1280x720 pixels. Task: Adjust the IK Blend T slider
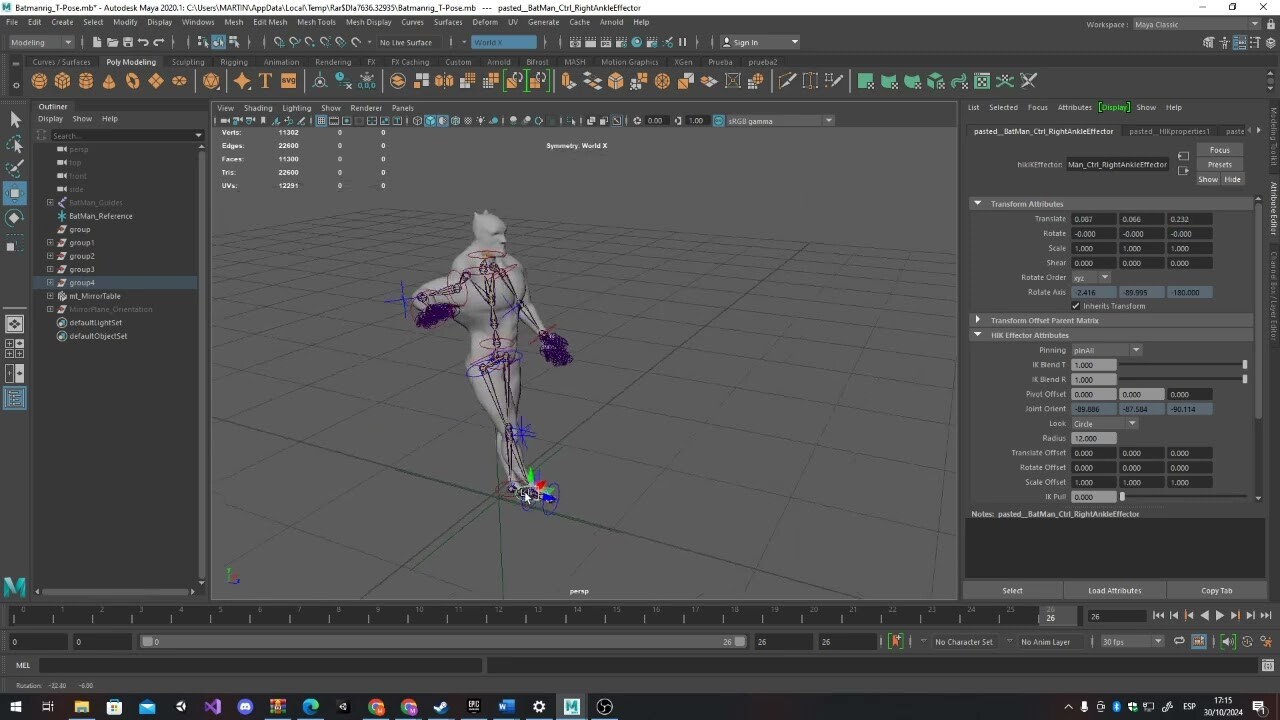pos(1184,365)
